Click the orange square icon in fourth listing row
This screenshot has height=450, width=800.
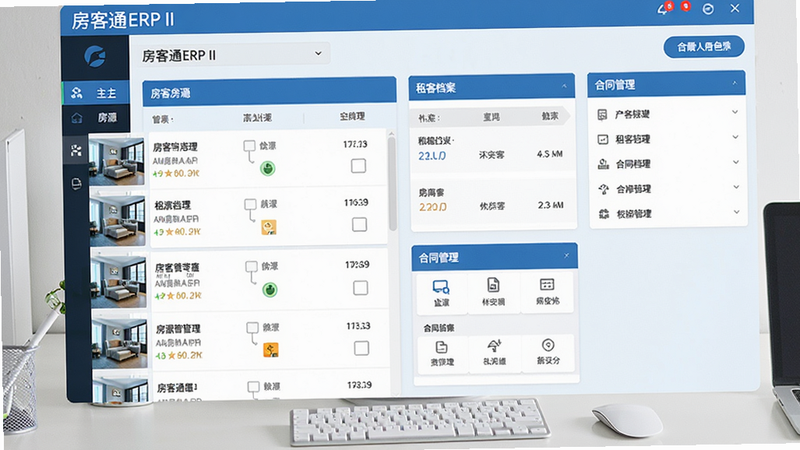270,350
